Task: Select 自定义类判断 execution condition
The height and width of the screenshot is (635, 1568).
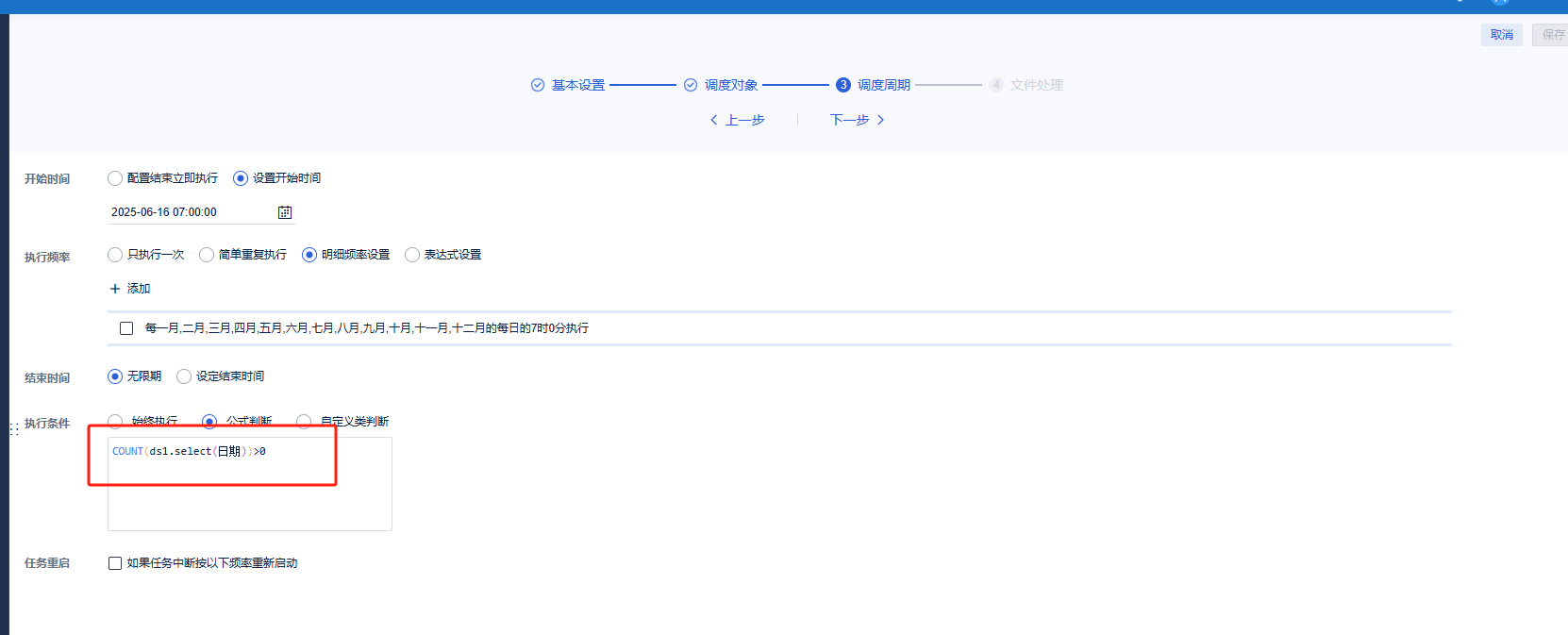Action: click(x=304, y=422)
